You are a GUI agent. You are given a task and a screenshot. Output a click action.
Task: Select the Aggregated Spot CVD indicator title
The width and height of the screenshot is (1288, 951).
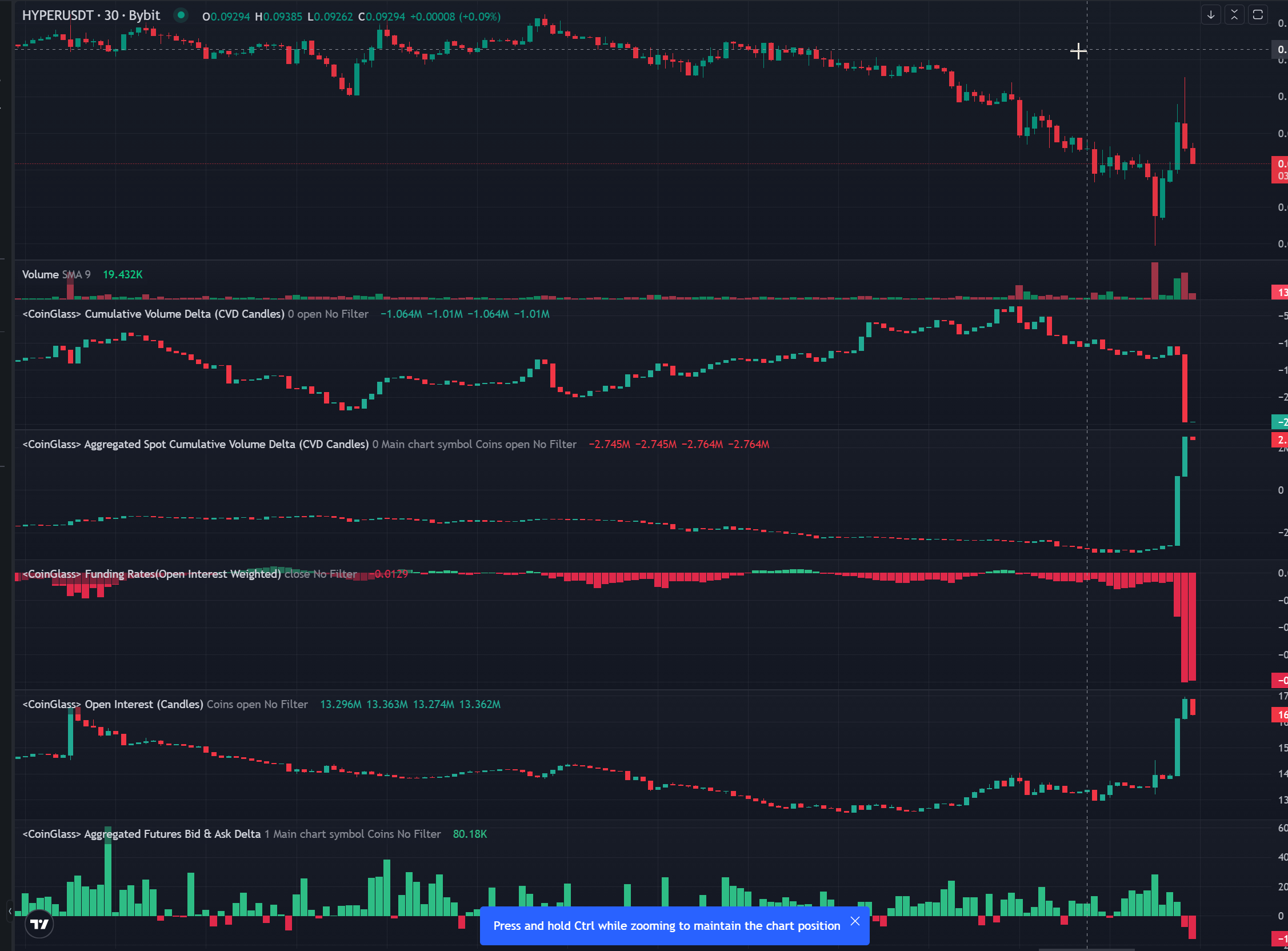(195, 445)
